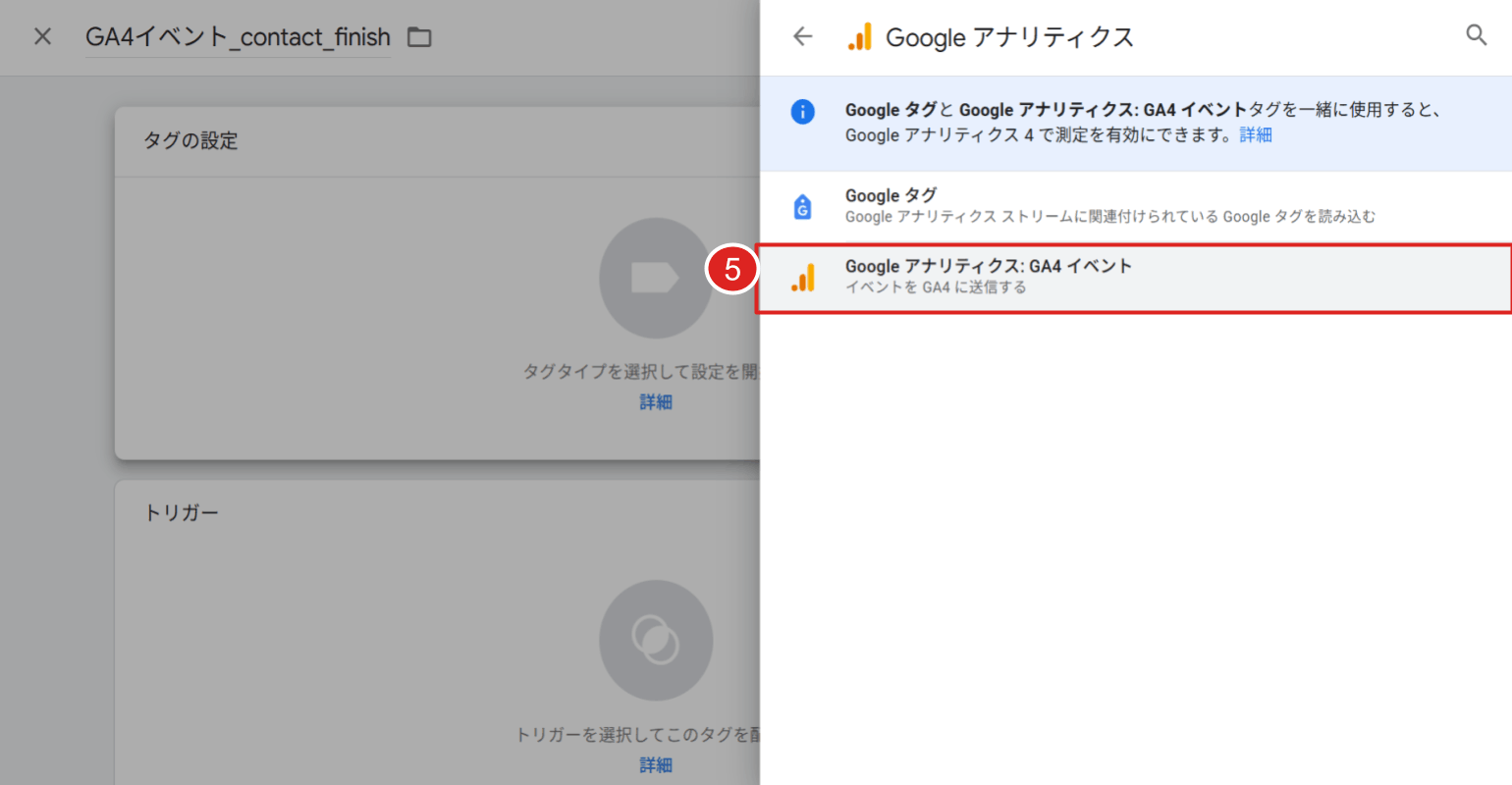
Task: Click the Google Analytics logo in the panel header
Action: [x=859, y=36]
